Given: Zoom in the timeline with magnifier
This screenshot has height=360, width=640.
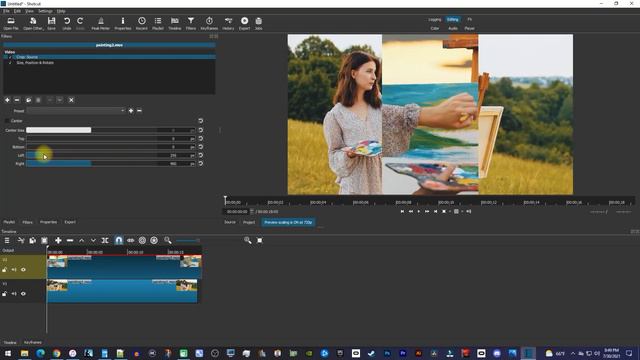Looking at the screenshot, I should [x=248, y=240].
